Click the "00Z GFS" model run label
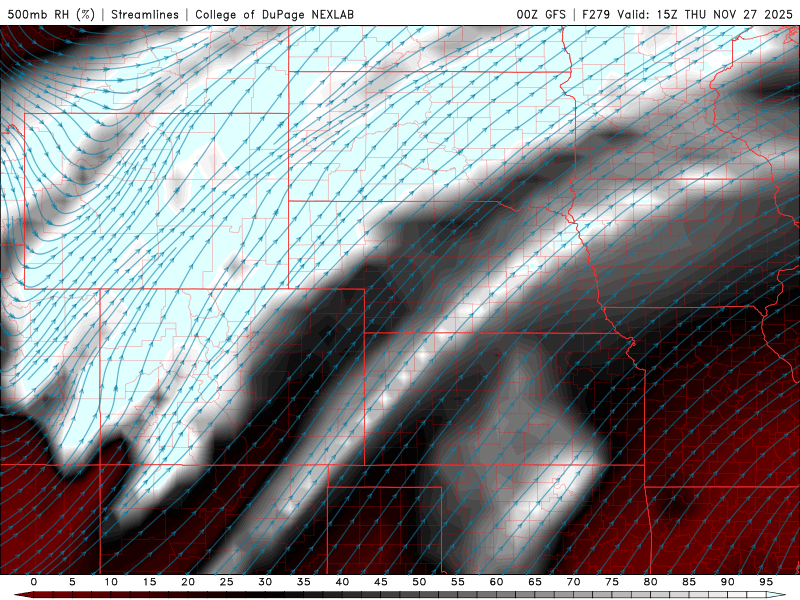 coord(541,14)
